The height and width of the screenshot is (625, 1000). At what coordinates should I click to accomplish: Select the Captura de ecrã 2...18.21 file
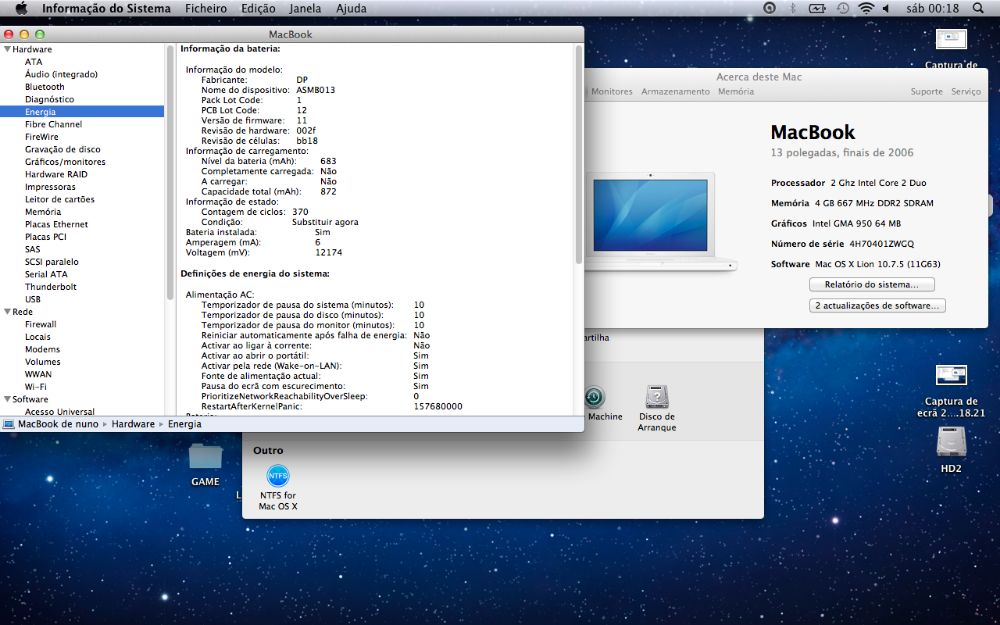[x=951, y=391]
